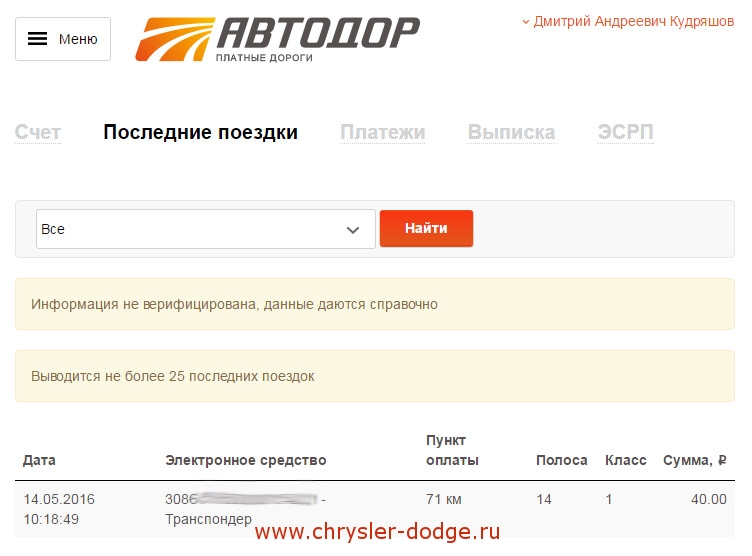This screenshot has width=752, height=556.
Task: Select the Последние поездки tab
Action: click(200, 132)
